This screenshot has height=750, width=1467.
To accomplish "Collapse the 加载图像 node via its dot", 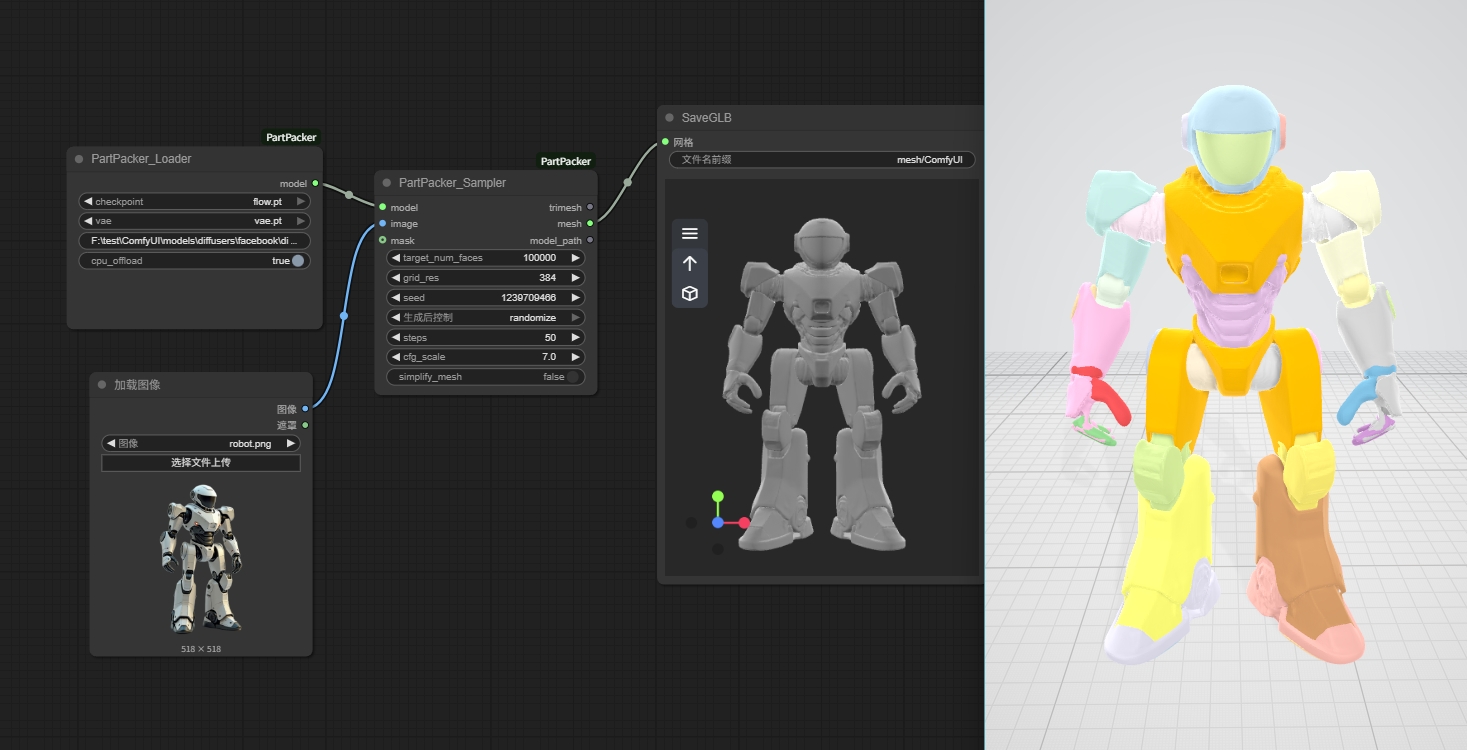I will click(x=102, y=385).
